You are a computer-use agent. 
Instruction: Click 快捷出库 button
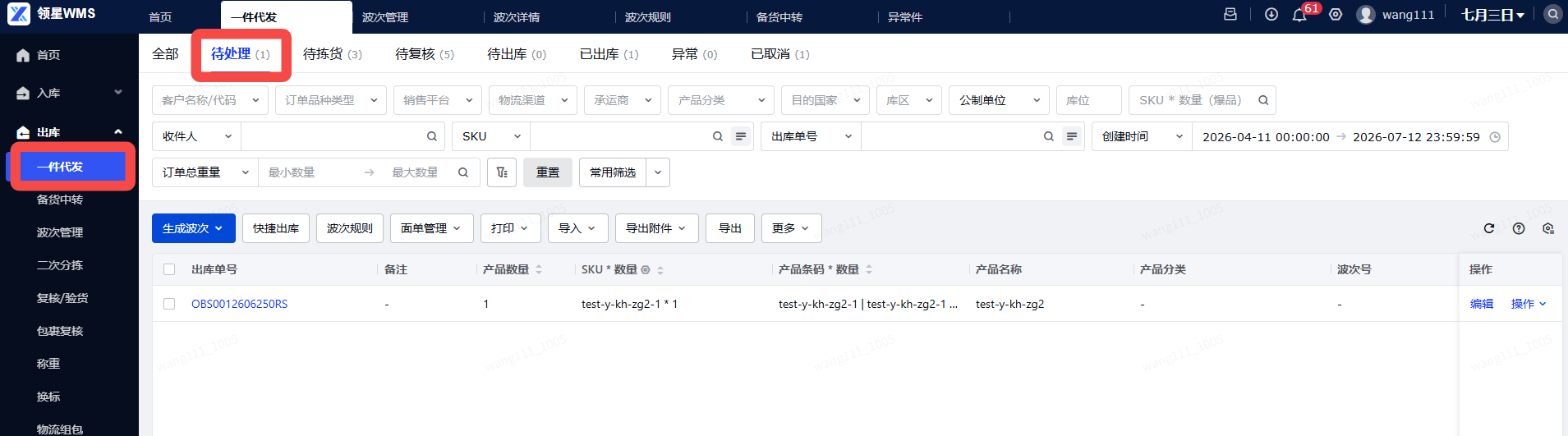coord(276,228)
